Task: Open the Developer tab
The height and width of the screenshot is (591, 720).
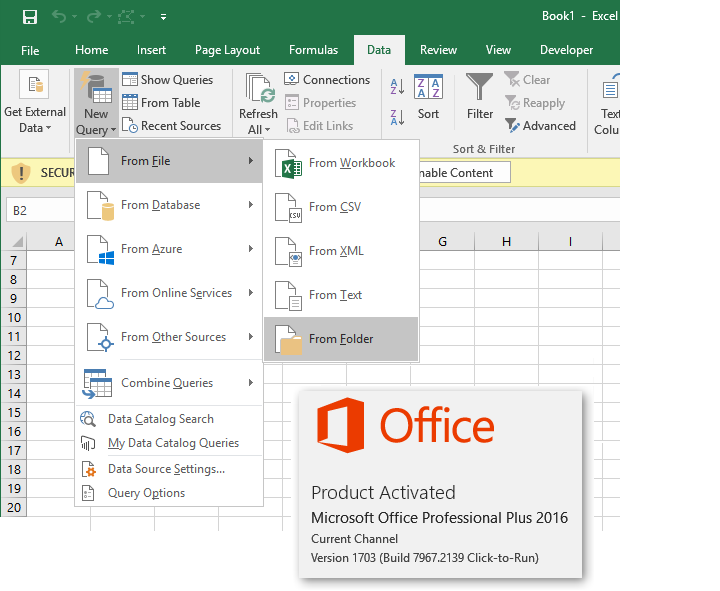Action: [566, 50]
